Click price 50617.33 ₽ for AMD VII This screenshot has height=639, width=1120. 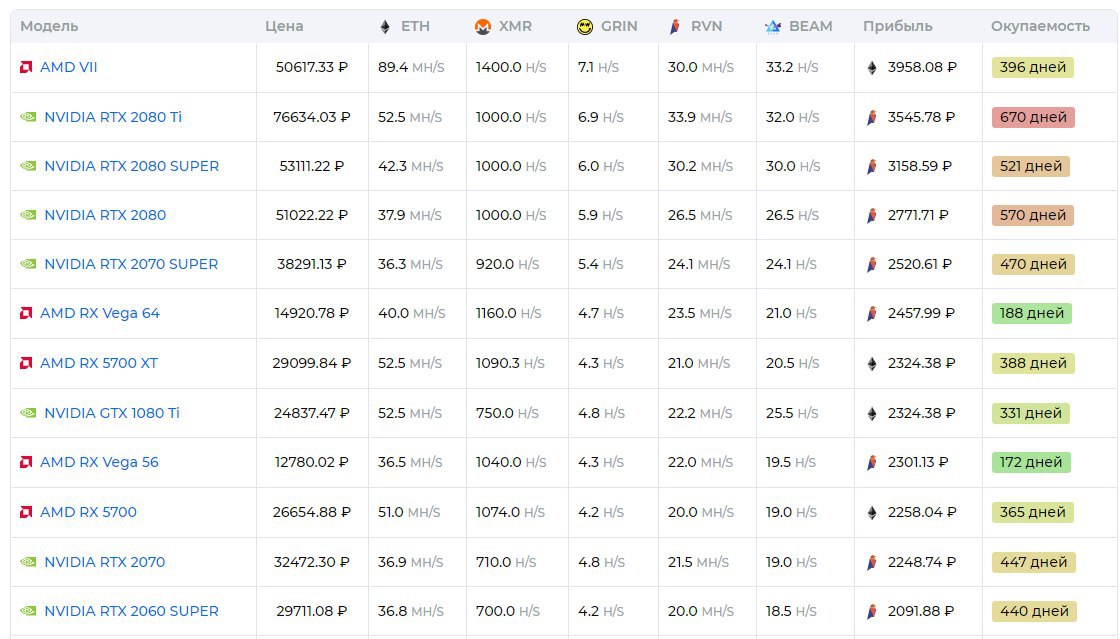311,67
